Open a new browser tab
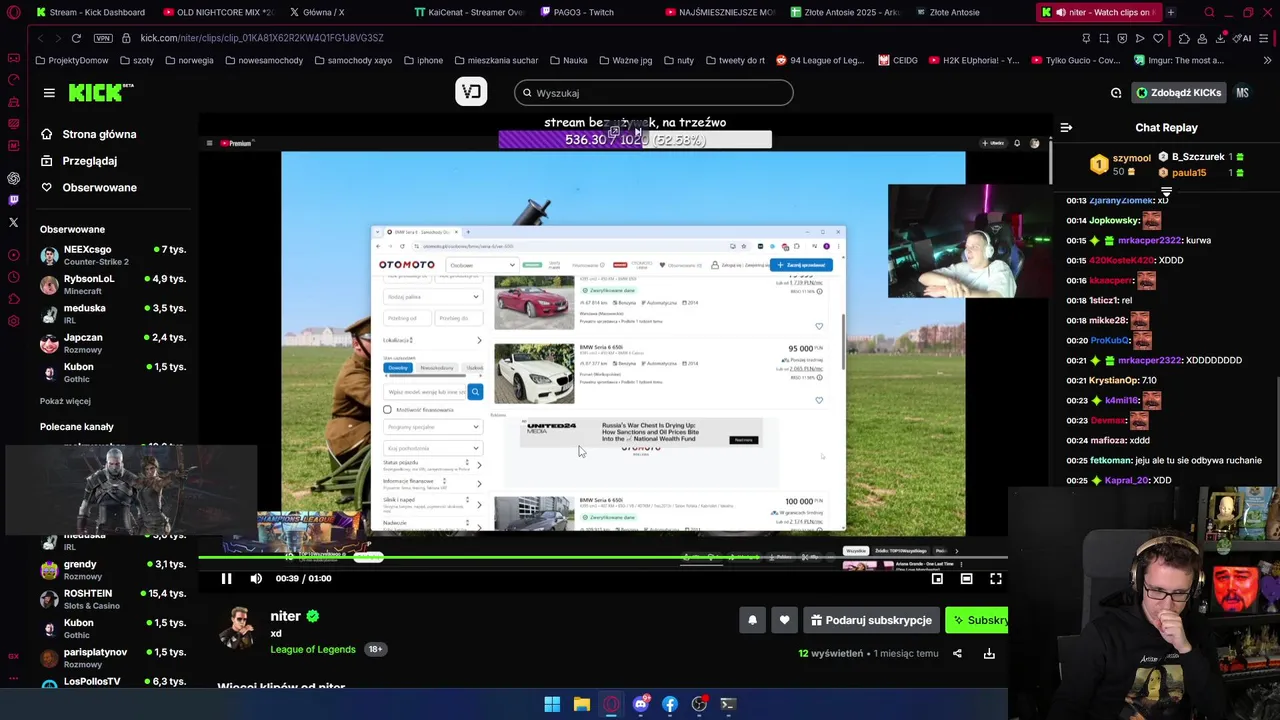This screenshot has width=1280, height=720. coord(1170,12)
